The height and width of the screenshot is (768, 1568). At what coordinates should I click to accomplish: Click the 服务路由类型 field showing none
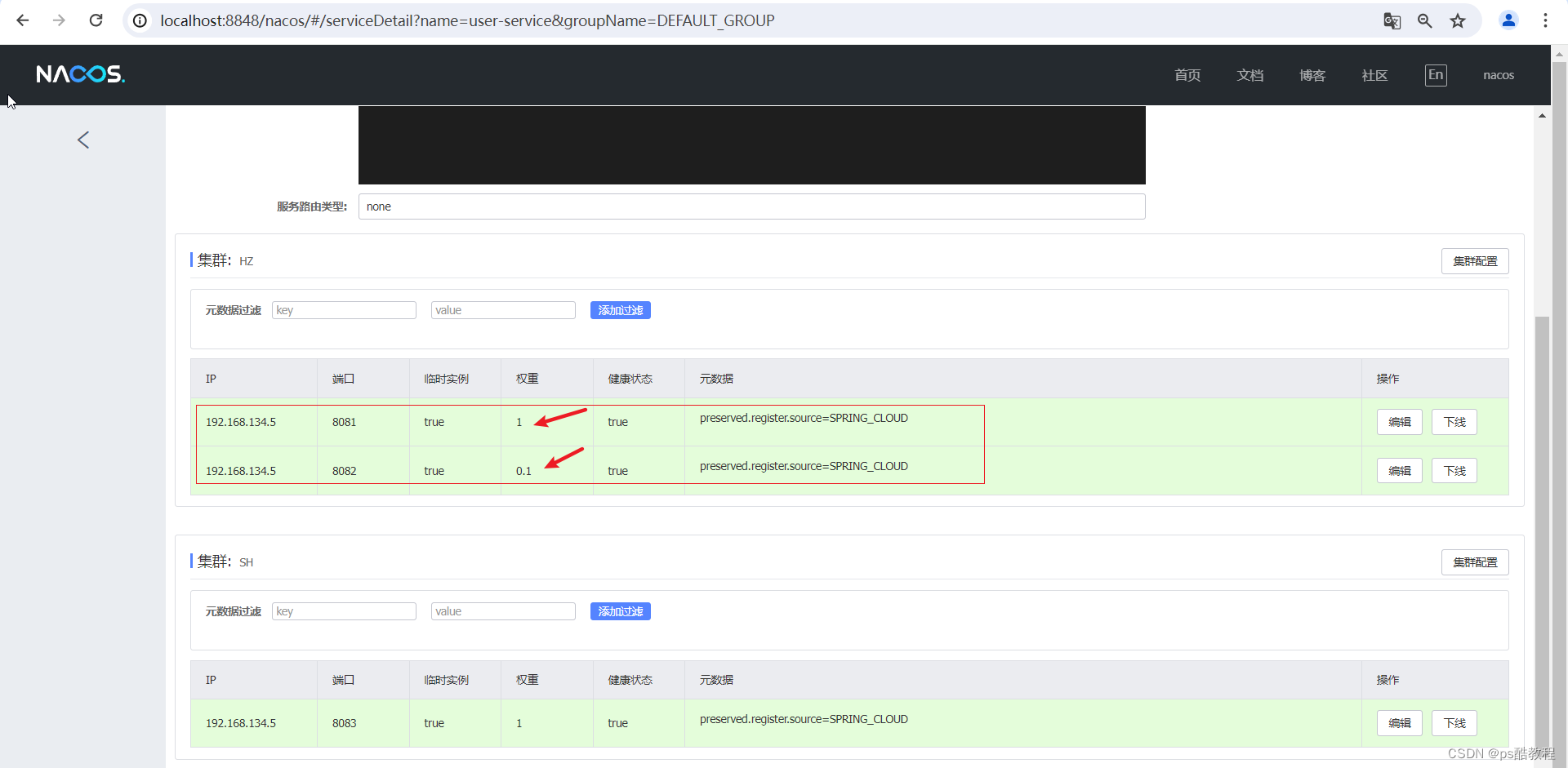[751, 206]
